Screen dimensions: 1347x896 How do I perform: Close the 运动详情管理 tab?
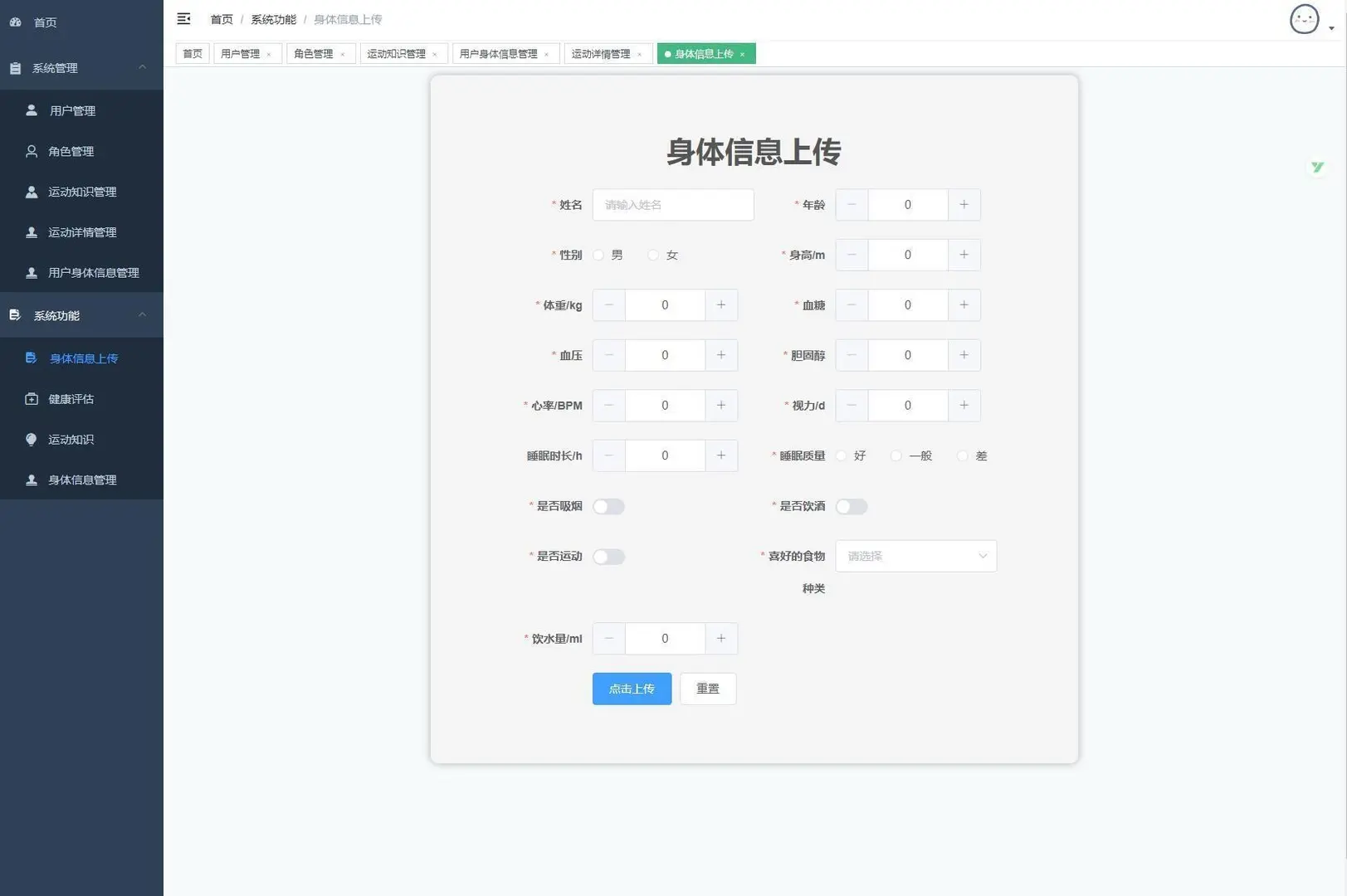(641, 53)
